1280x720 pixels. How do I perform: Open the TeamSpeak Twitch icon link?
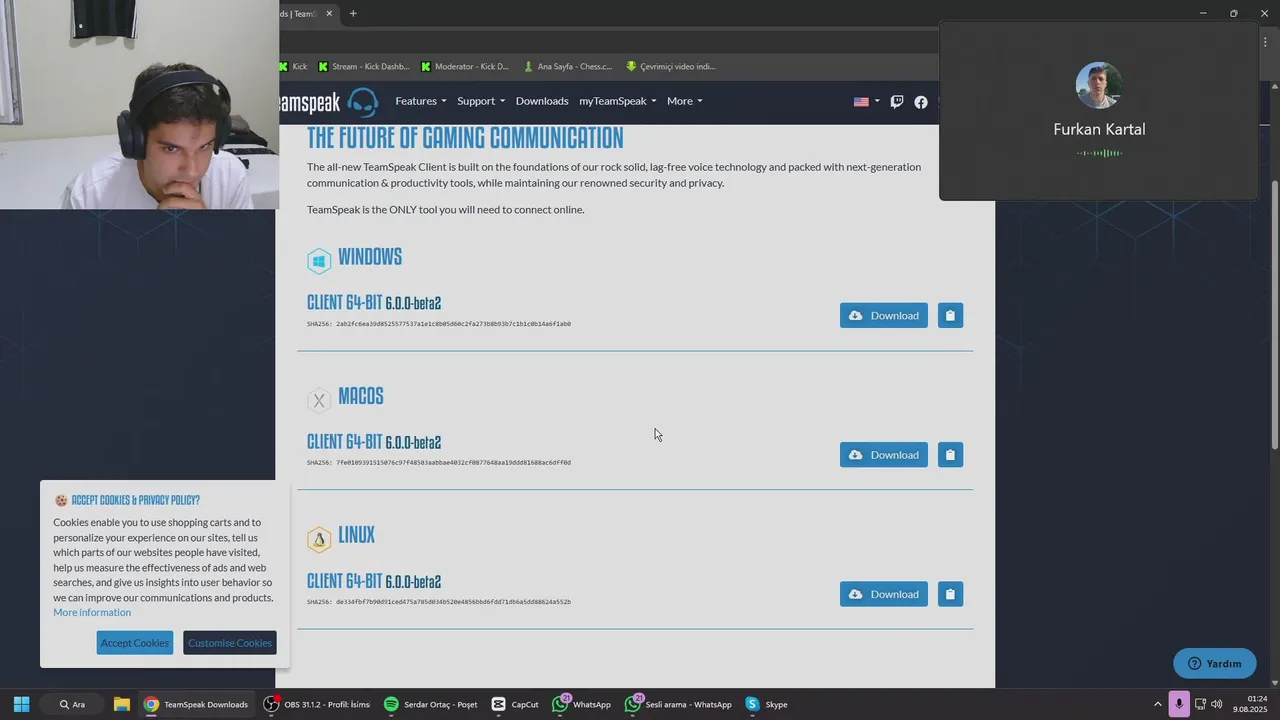897,101
